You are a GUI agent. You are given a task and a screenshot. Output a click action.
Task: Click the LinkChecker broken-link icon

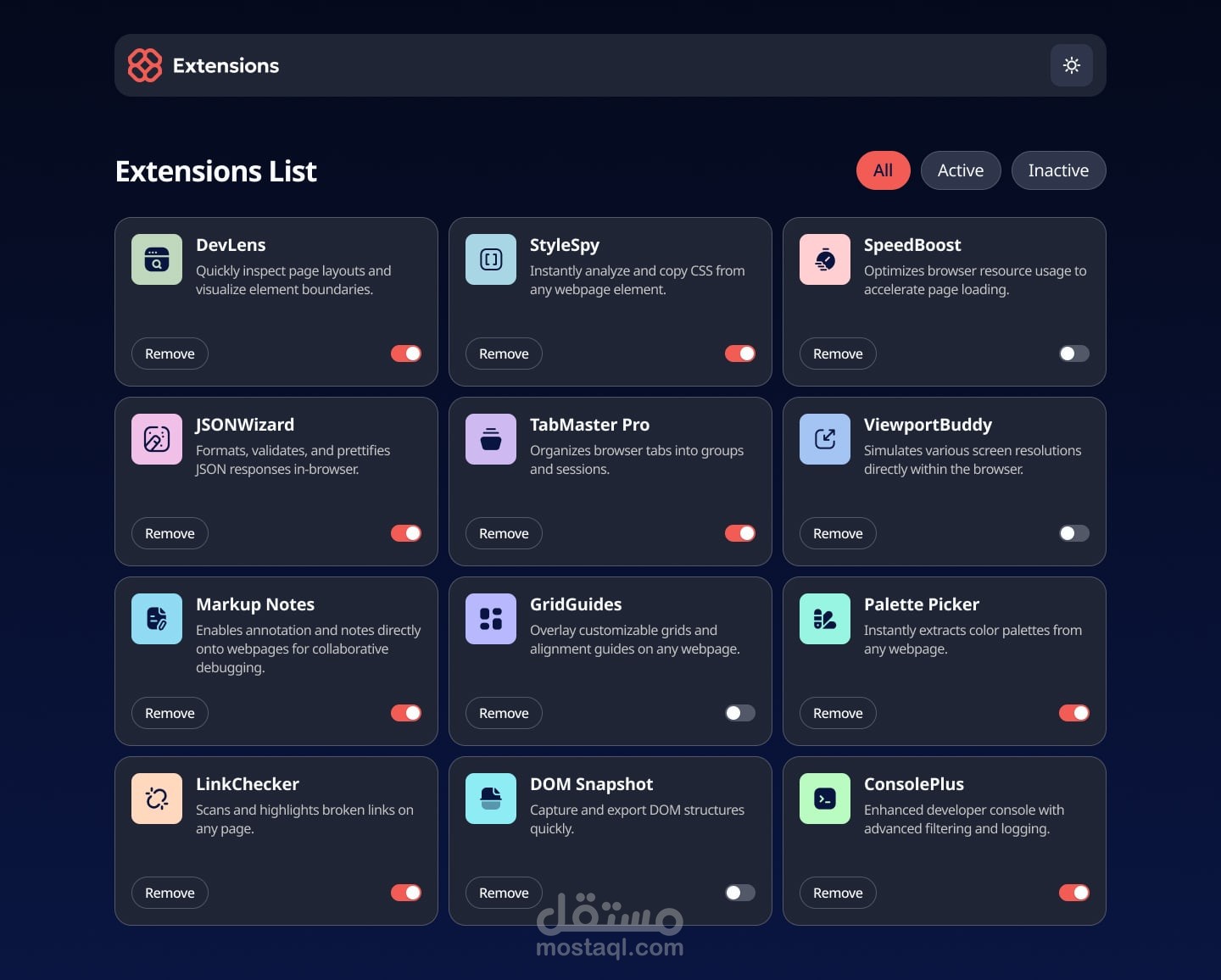(x=156, y=799)
